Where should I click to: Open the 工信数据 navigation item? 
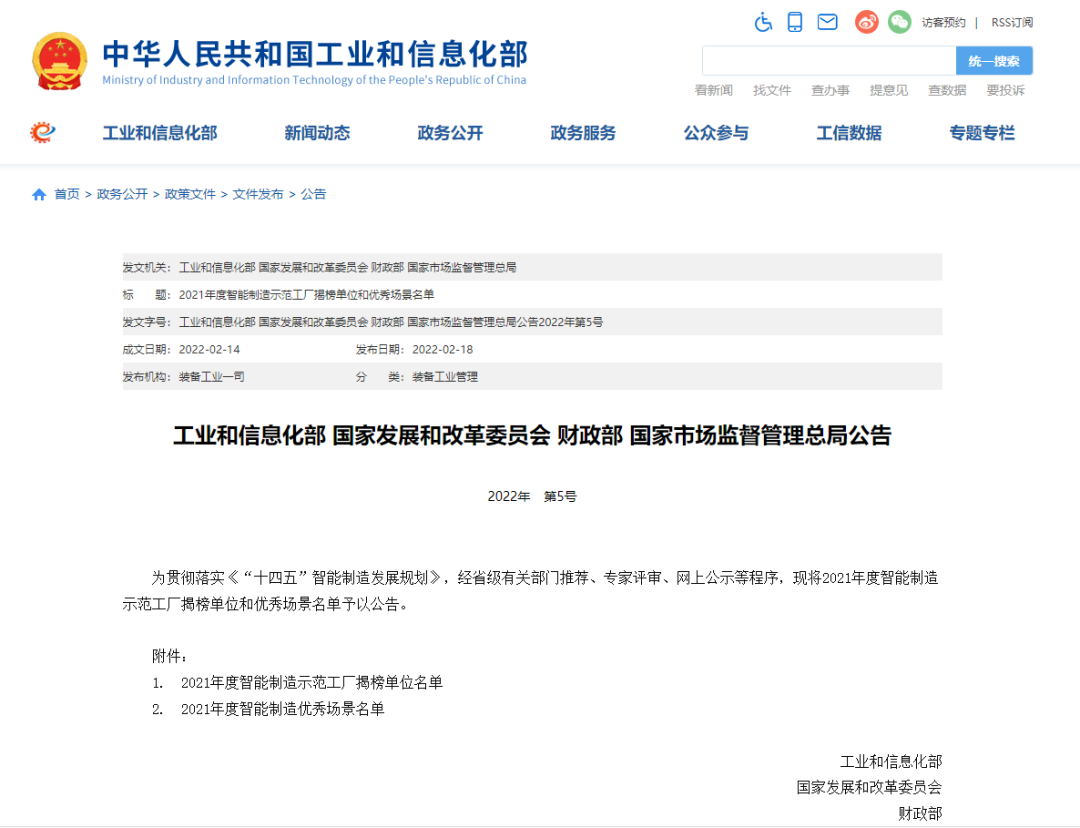[x=848, y=133]
